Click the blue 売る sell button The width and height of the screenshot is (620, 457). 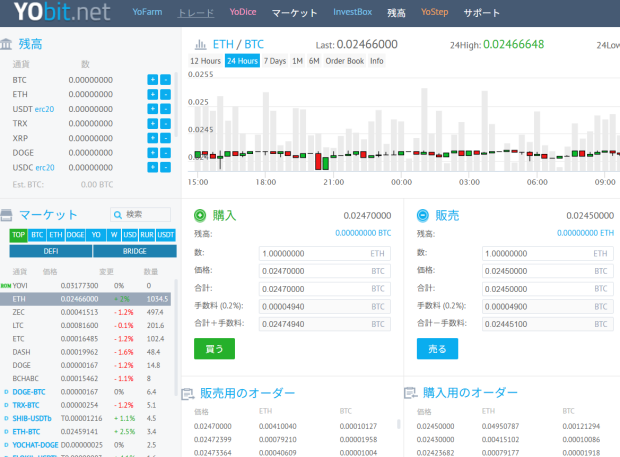click(x=437, y=349)
